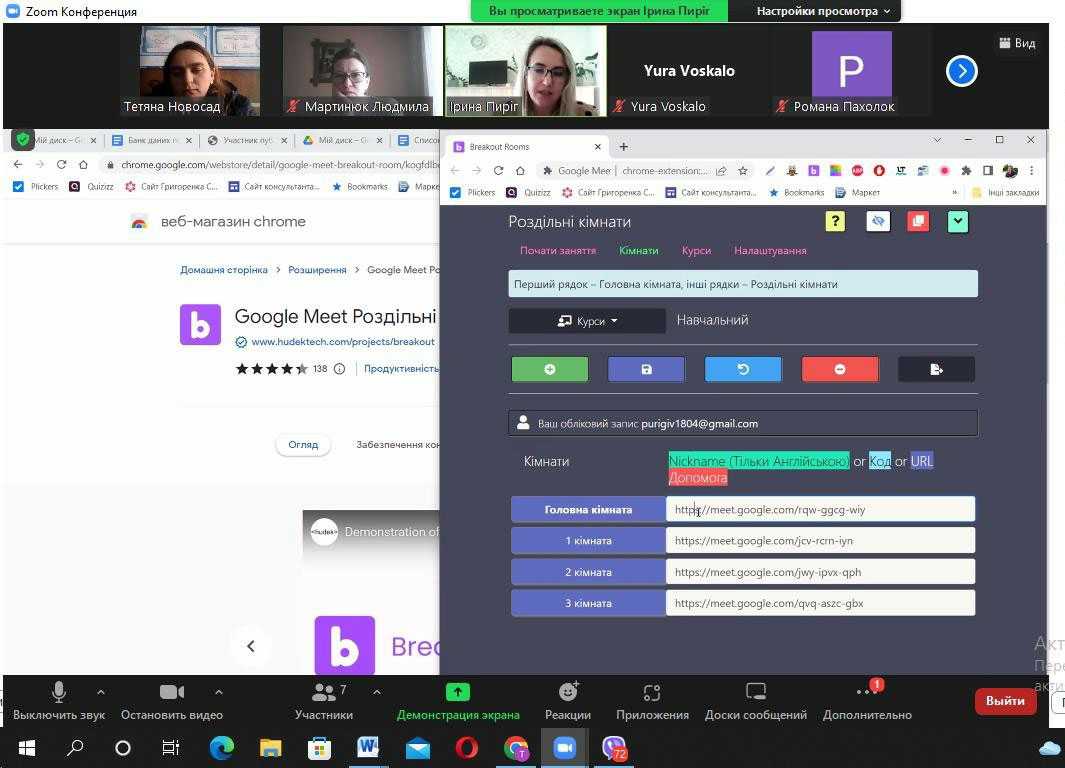This screenshot has height=768, width=1065.
Task: Open Zoom Reactions smiley icon
Action: (x=568, y=692)
